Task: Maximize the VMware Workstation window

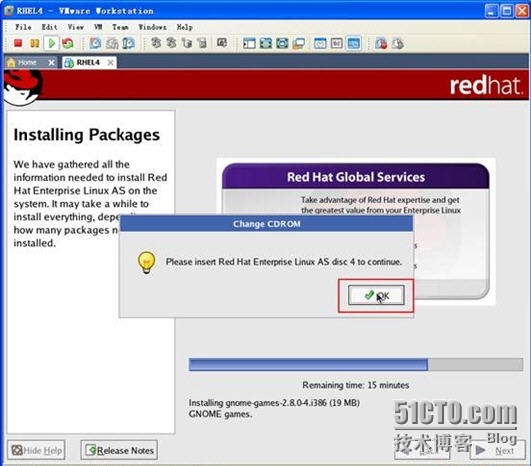Action: pyautogui.click(x=507, y=11)
